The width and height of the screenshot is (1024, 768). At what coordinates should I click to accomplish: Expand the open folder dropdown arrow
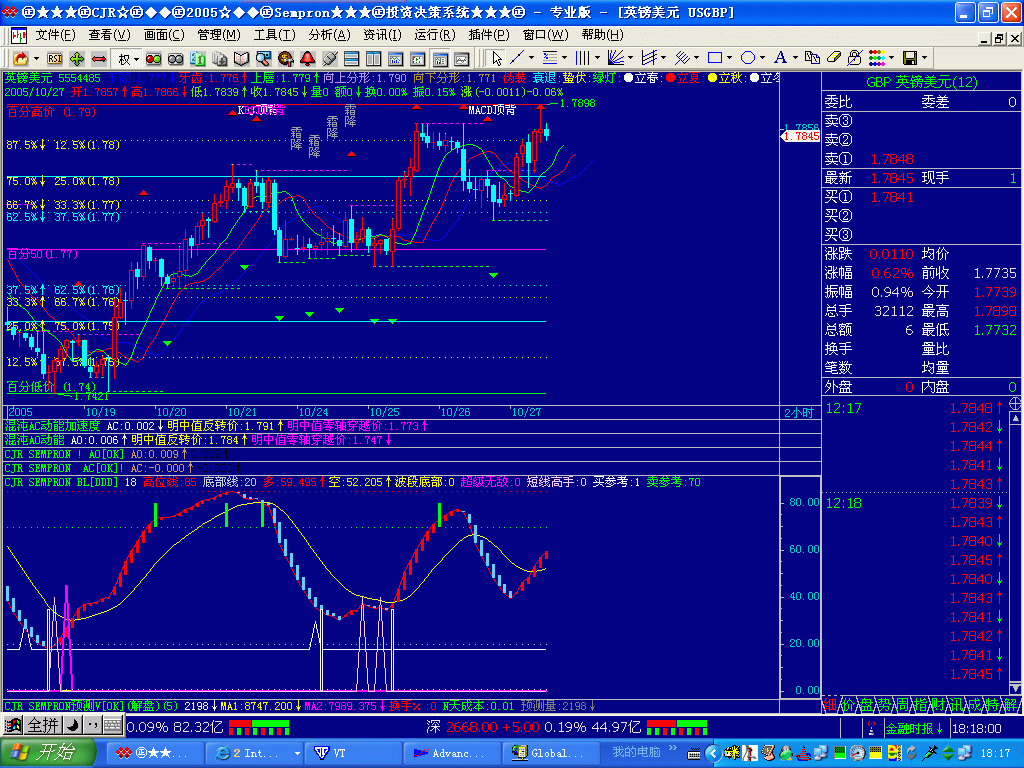(x=36, y=59)
